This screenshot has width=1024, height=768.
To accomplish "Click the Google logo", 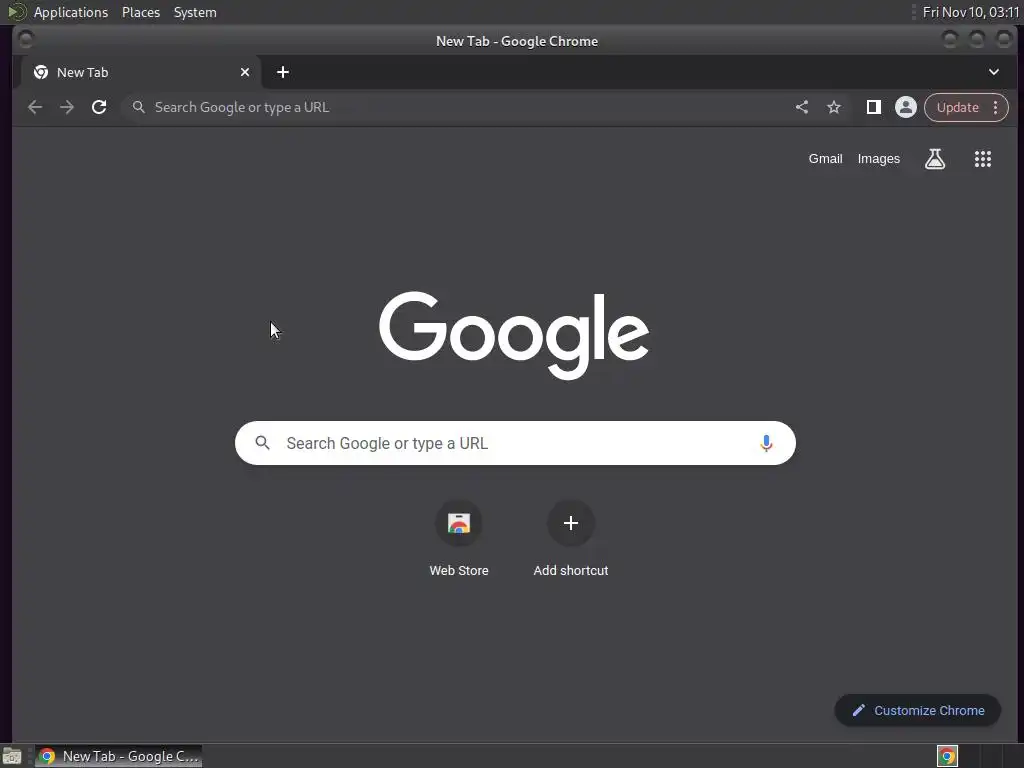I will pyautogui.click(x=514, y=335).
